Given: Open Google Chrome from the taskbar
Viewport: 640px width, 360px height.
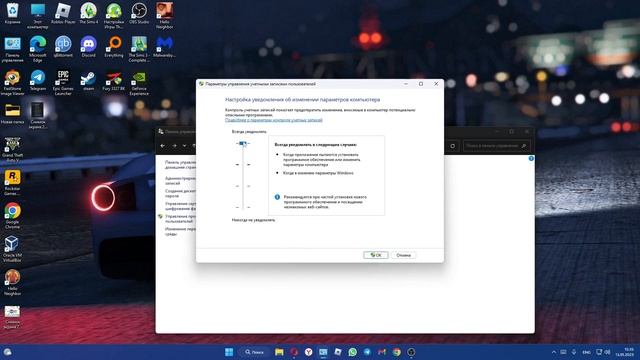Looking at the screenshot, I should point(396,352).
